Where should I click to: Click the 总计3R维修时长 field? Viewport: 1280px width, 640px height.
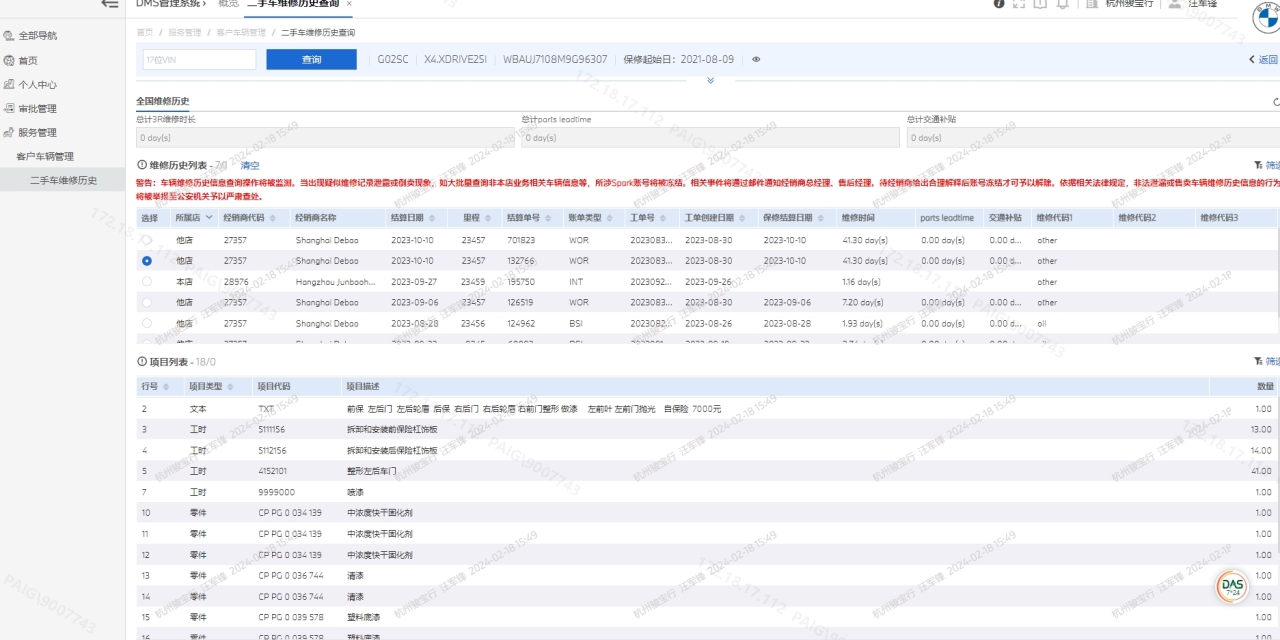325,138
